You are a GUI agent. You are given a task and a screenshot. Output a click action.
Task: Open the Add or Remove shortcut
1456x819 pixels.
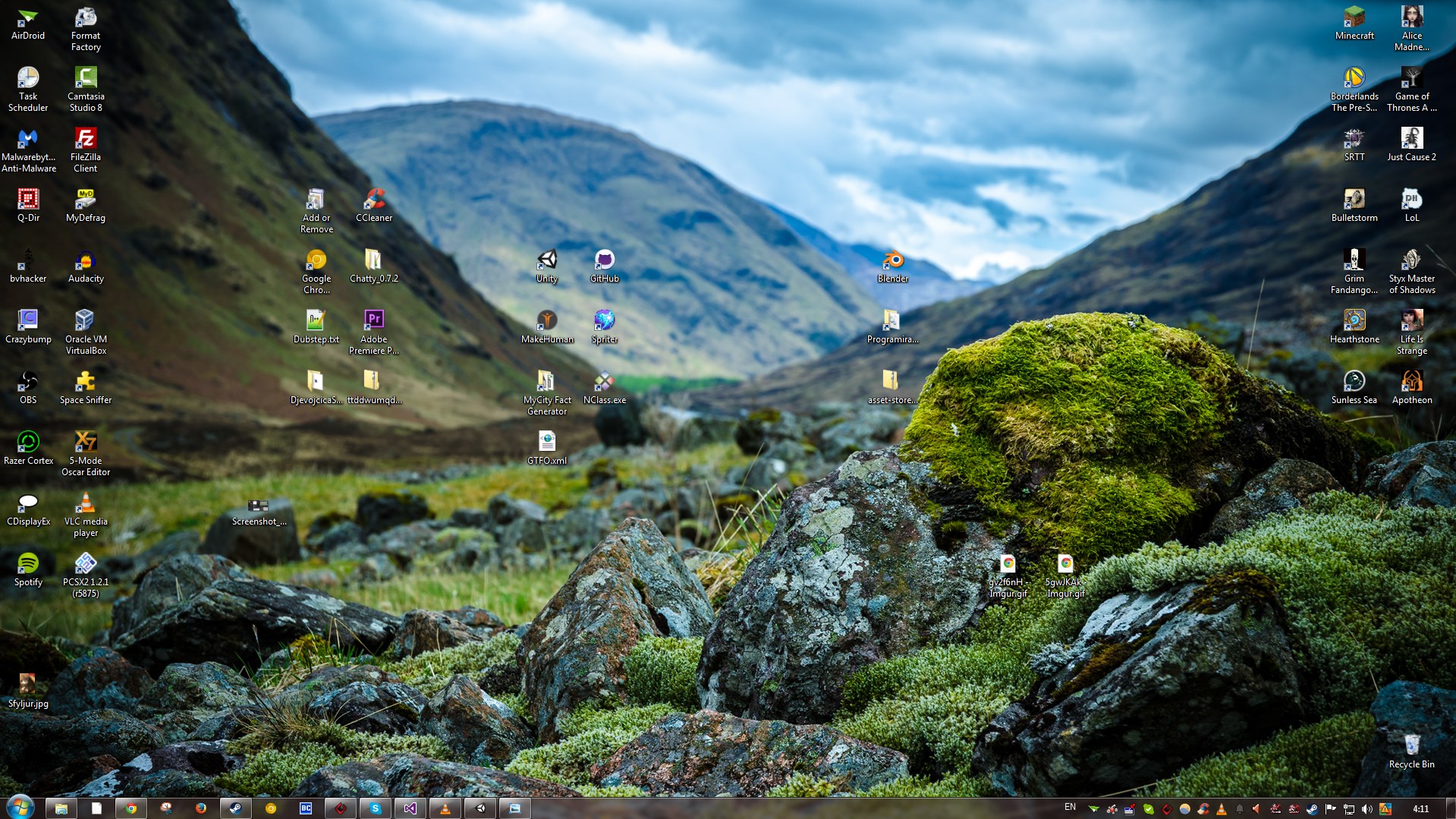click(316, 211)
